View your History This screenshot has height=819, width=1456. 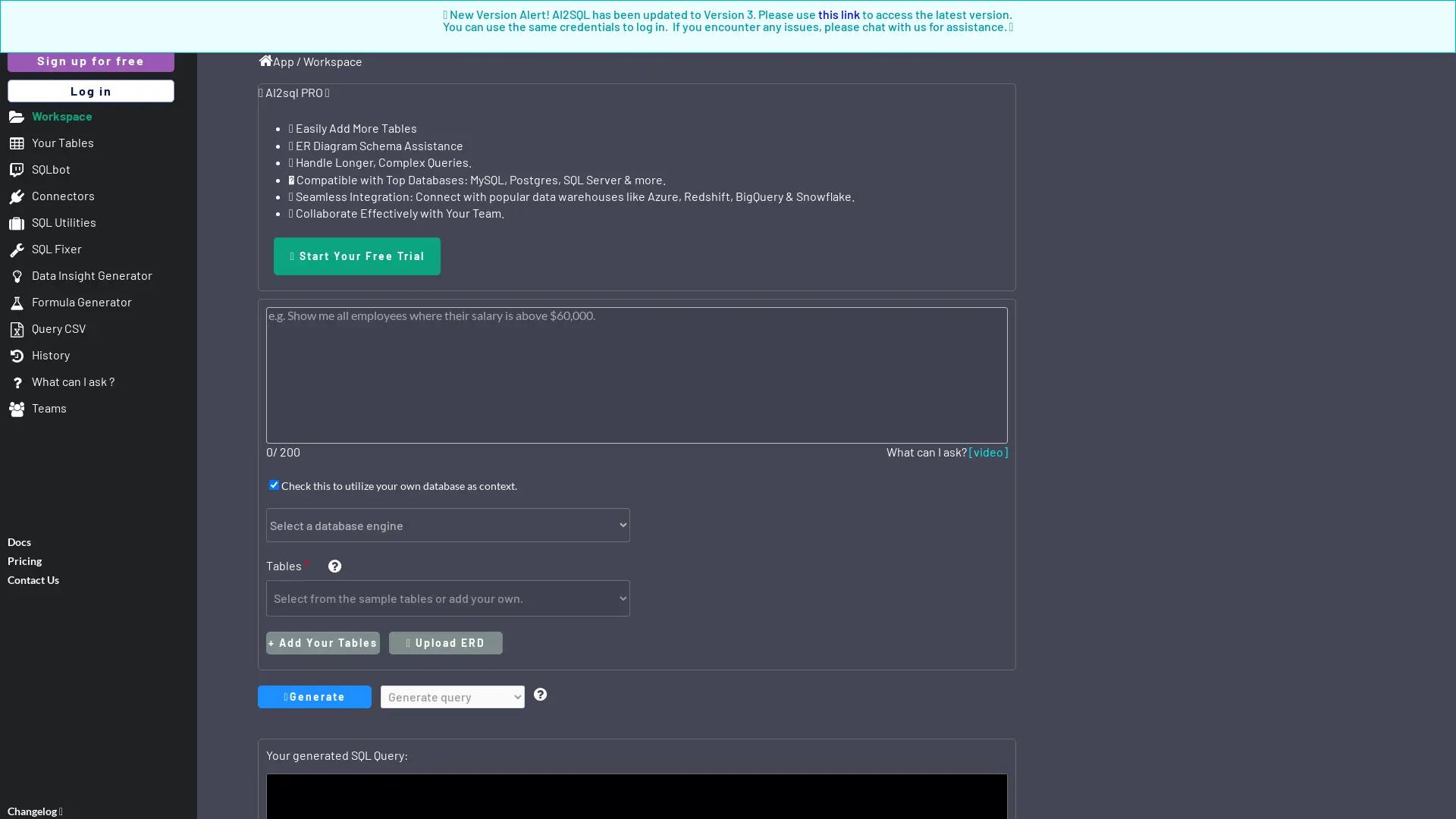(x=52, y=355)
